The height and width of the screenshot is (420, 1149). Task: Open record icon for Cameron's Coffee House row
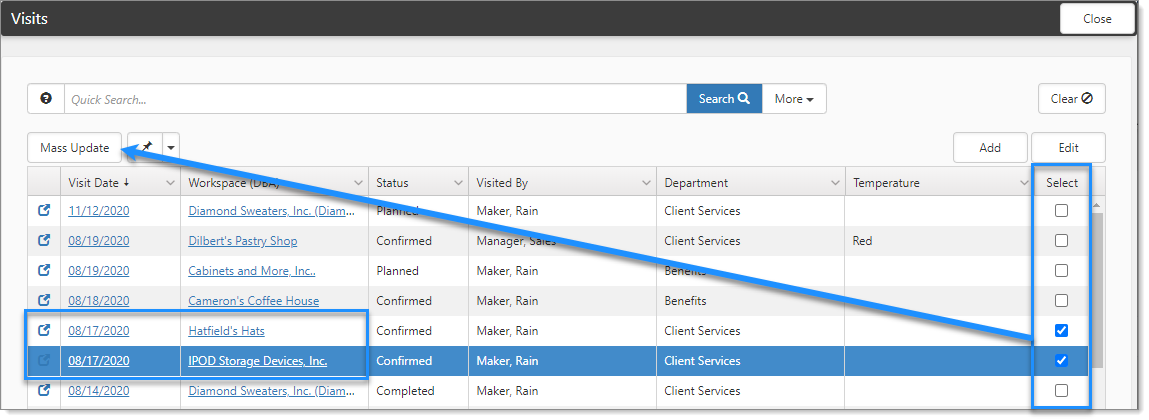[44, 301]
